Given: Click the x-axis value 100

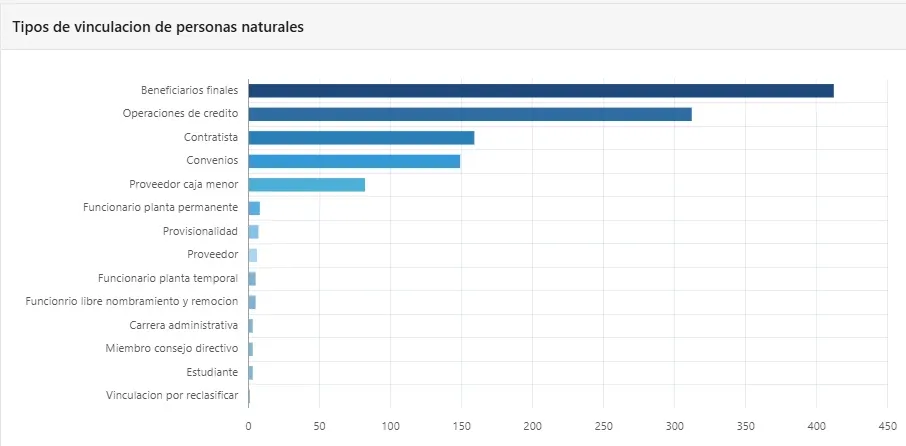Looking at the screenshot, I should tap(391, 426).
